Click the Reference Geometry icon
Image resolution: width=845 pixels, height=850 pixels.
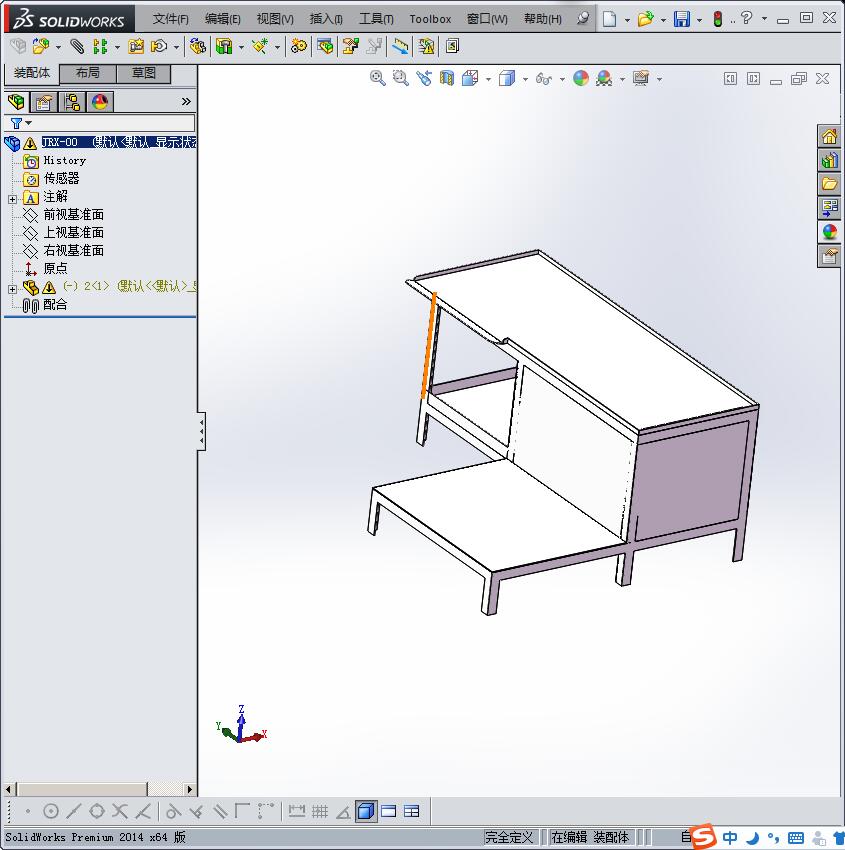[x=260, y=47]
